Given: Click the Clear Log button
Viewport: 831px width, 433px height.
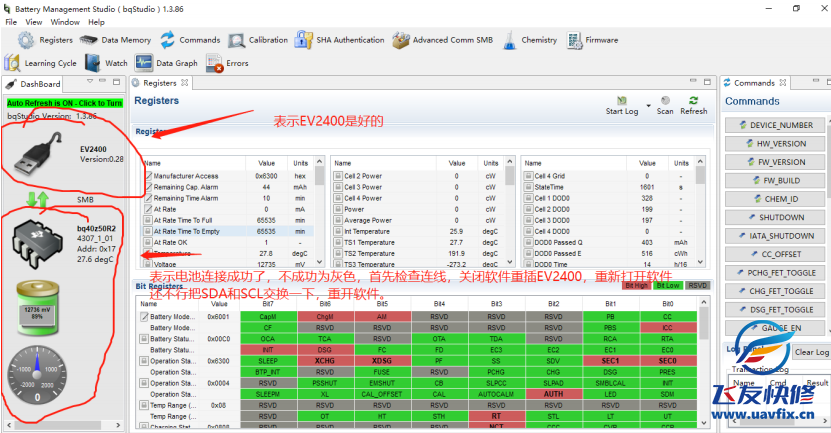Looking at the screenshot, I should [810, 352].
